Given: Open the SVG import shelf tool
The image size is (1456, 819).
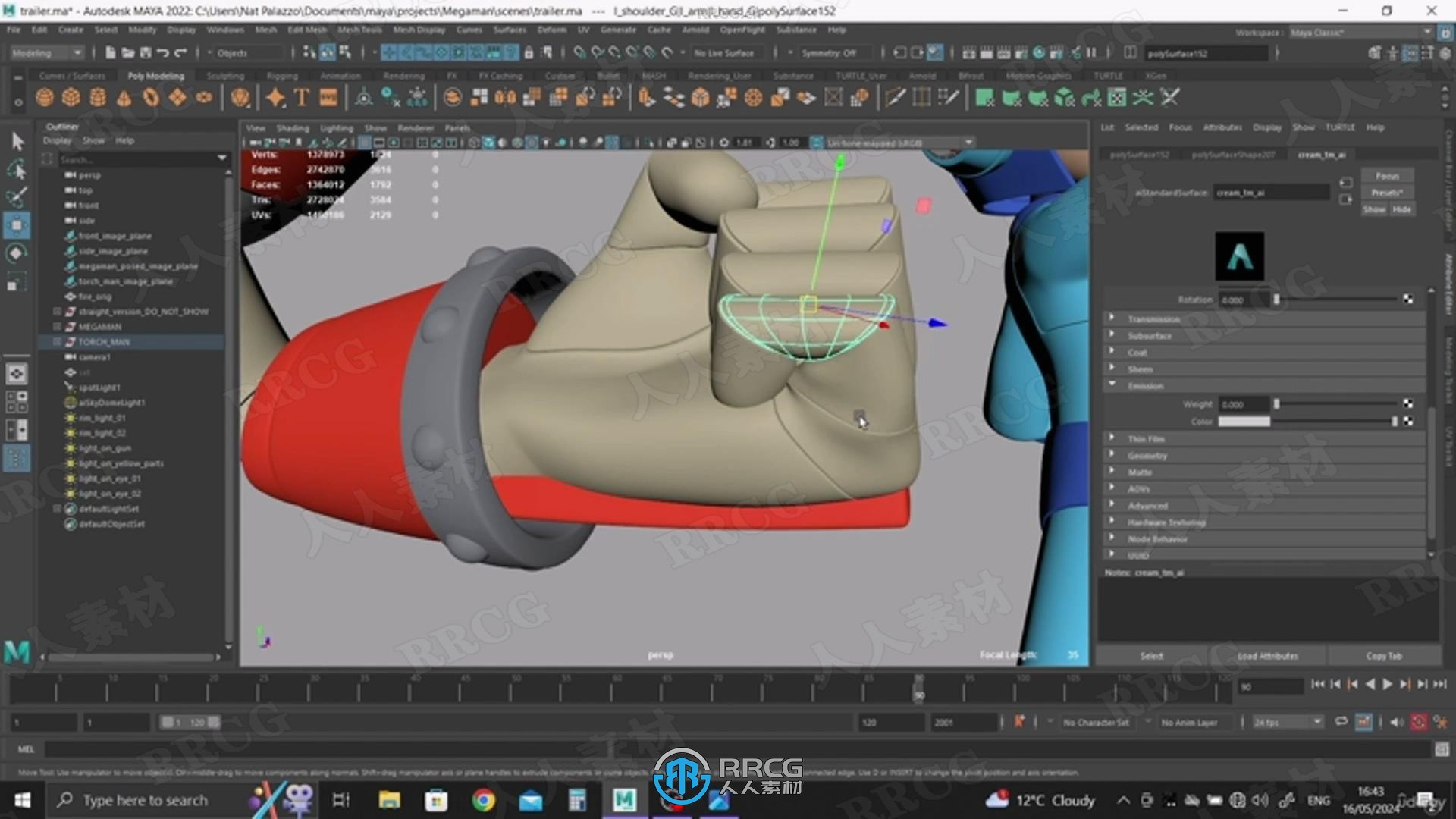Looking at the screenshot, I should click(x=328, y=98).
